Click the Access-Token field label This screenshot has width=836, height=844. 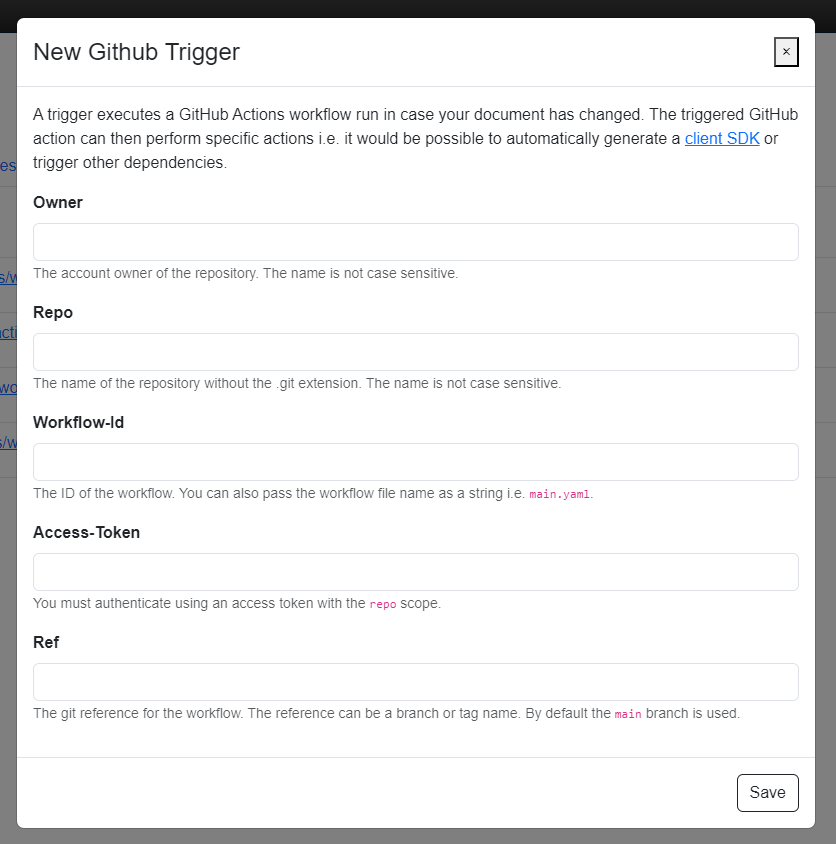click(x=87, y=532)
